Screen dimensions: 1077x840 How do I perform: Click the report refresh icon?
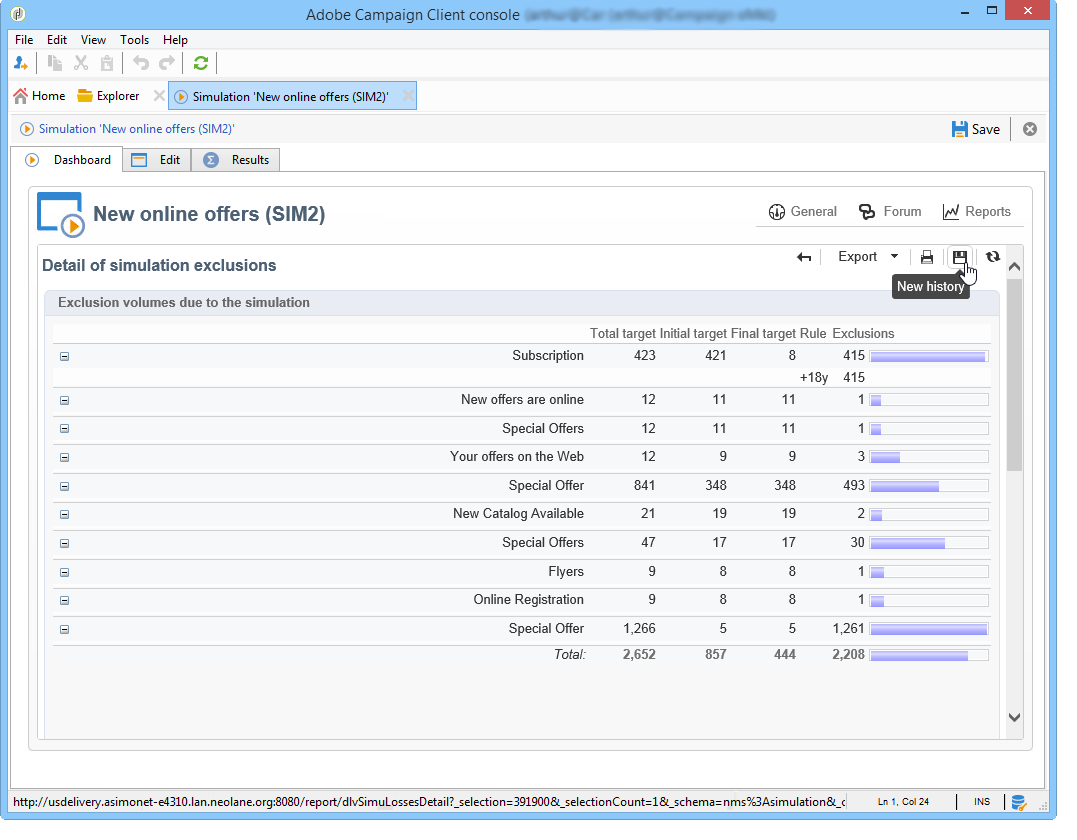992,257
